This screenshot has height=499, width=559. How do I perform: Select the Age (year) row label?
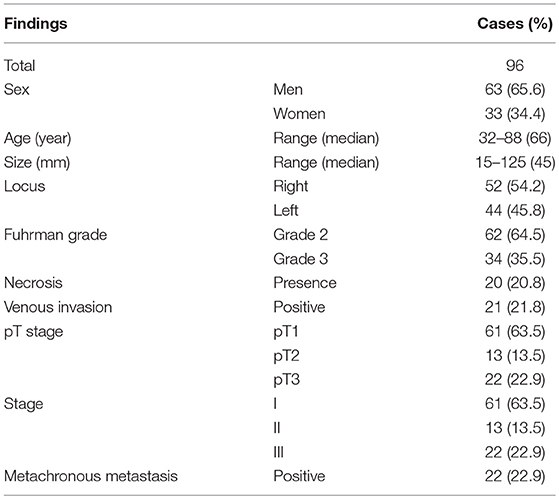point(37,138)
